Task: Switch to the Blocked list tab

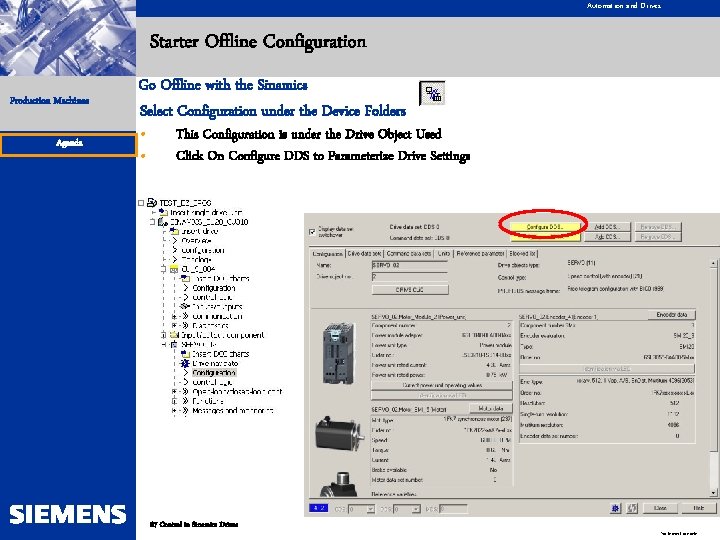Action: (522, 253)
